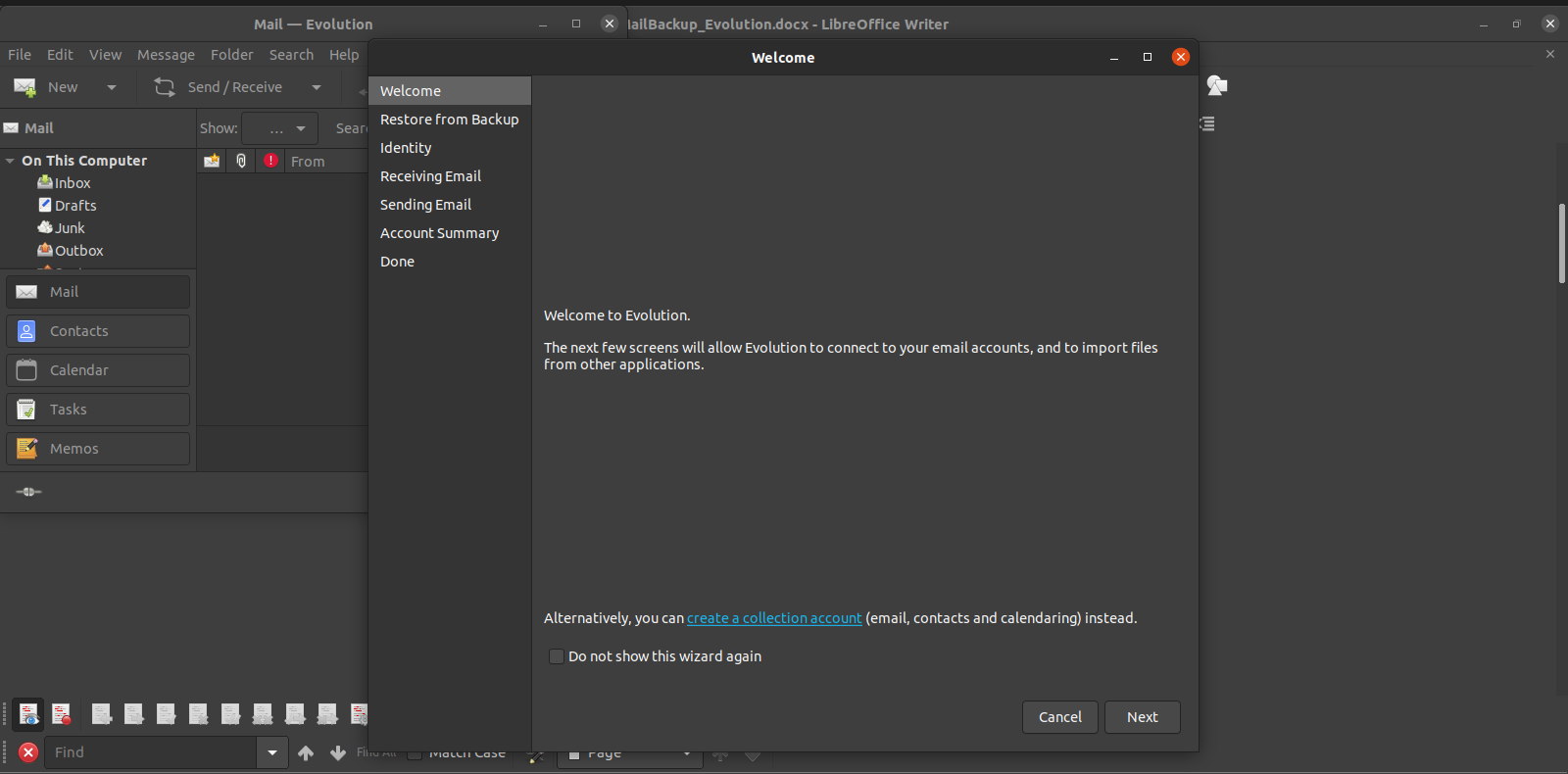The image size is (1568, 774).
Task: Click Reject Track Change icon in Writer
Action: [x=199, y=714]
